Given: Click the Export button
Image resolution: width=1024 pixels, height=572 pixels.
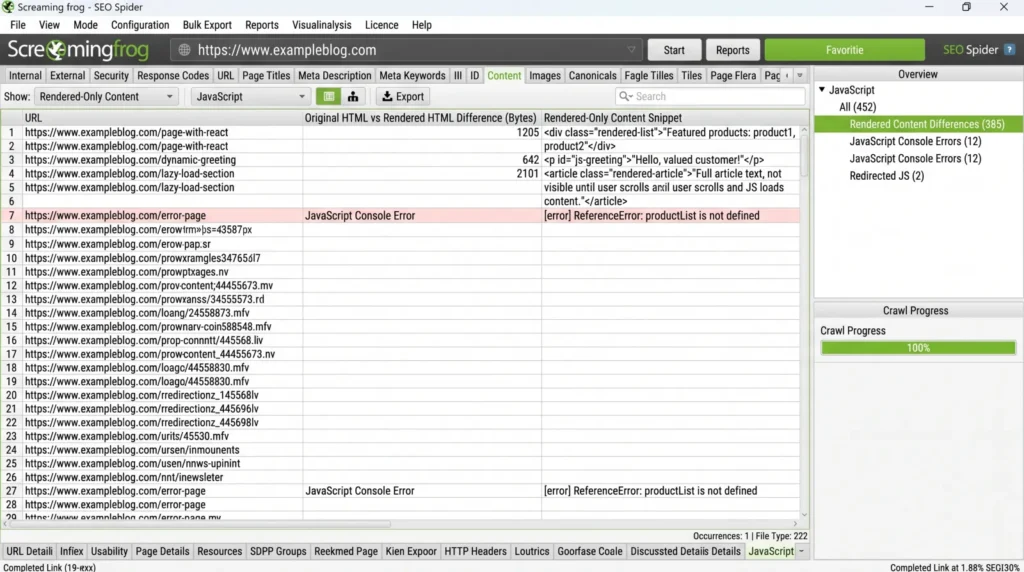Looking at the screenshot, I should pos(403,97).
